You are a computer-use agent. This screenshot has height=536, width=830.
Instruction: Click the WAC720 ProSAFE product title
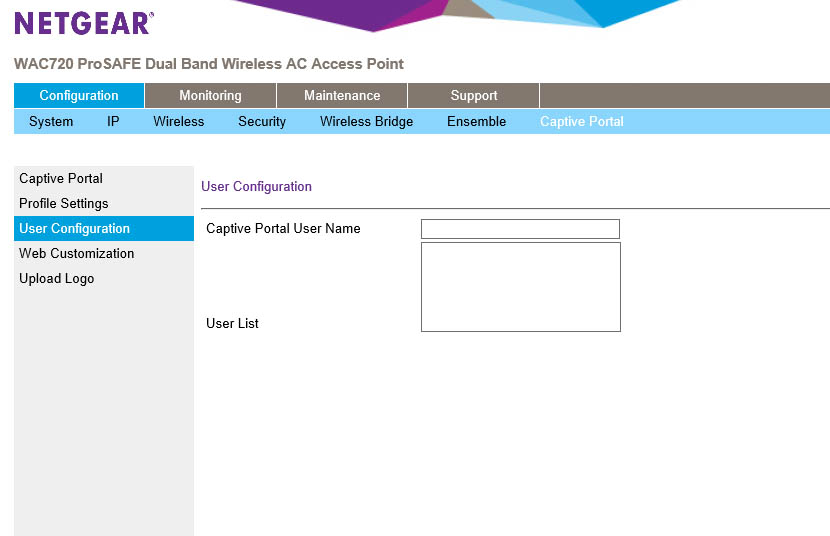(209, 63)
